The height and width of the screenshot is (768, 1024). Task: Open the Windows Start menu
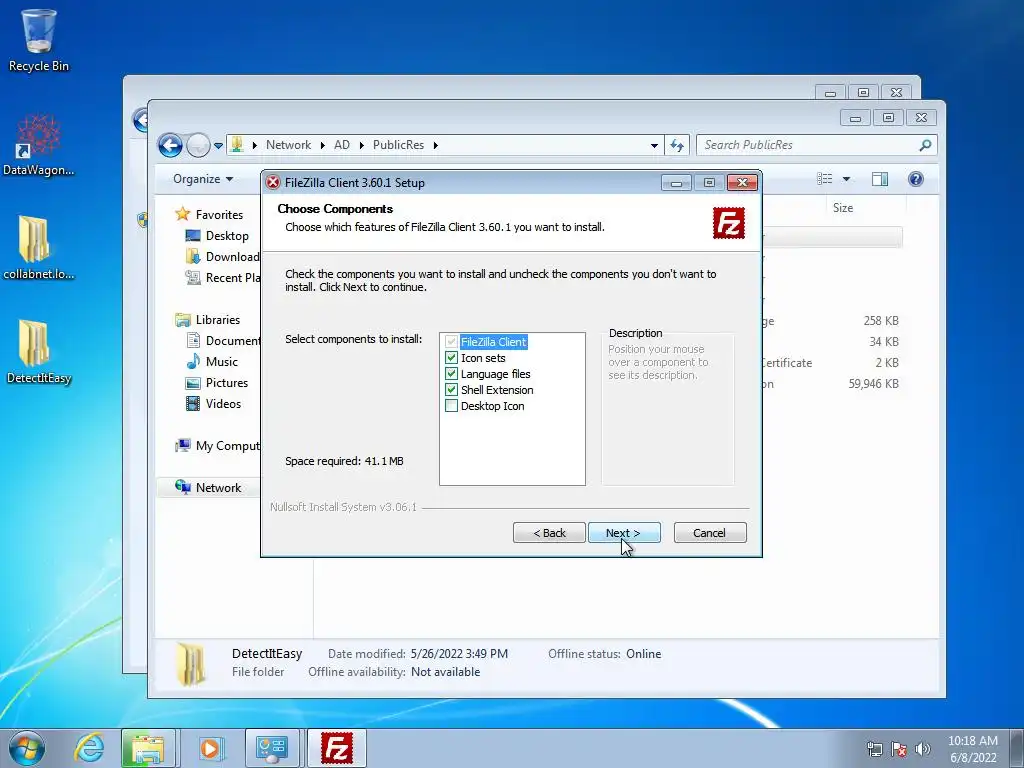[27, 748]
